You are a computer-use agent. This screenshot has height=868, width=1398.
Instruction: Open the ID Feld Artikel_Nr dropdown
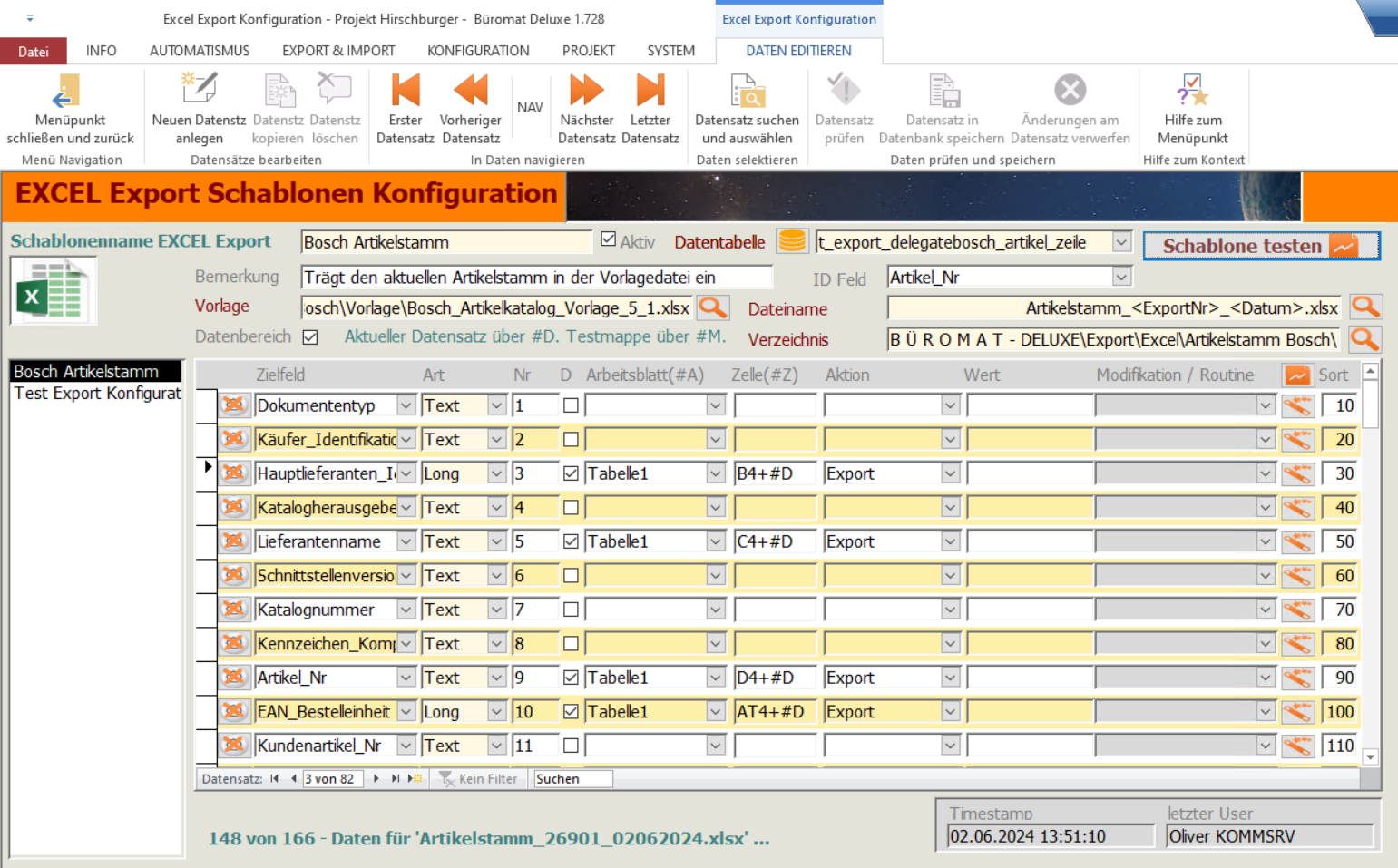tap(1121, 278)
